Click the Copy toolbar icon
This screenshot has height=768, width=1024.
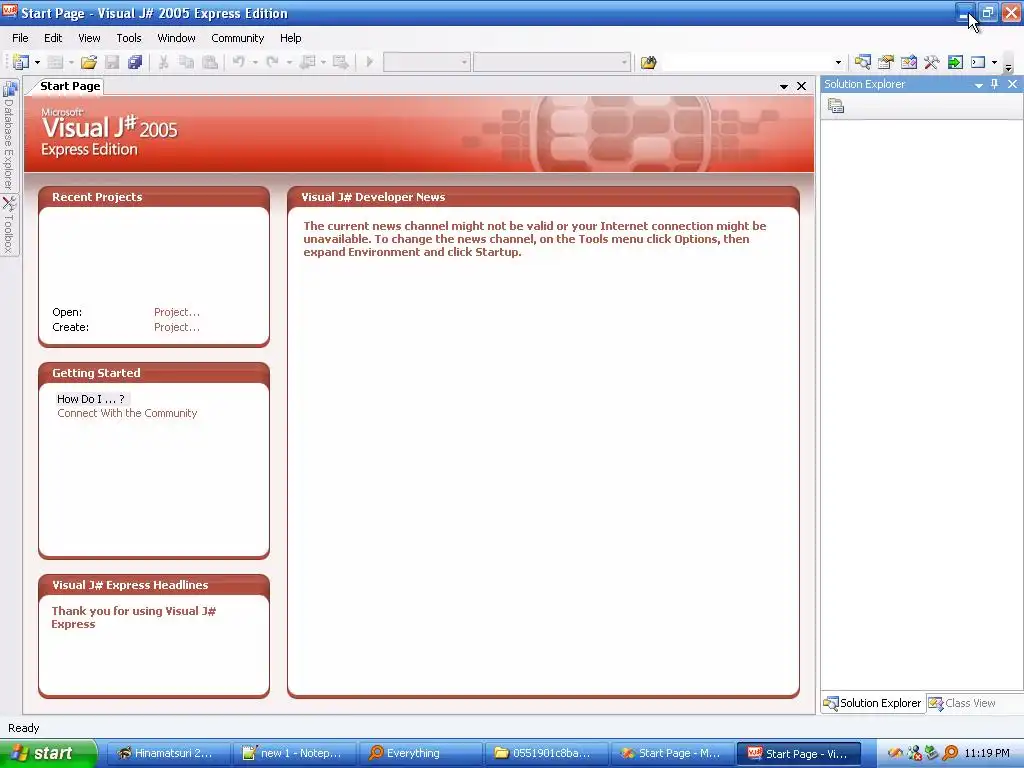(x=187, y=62)
